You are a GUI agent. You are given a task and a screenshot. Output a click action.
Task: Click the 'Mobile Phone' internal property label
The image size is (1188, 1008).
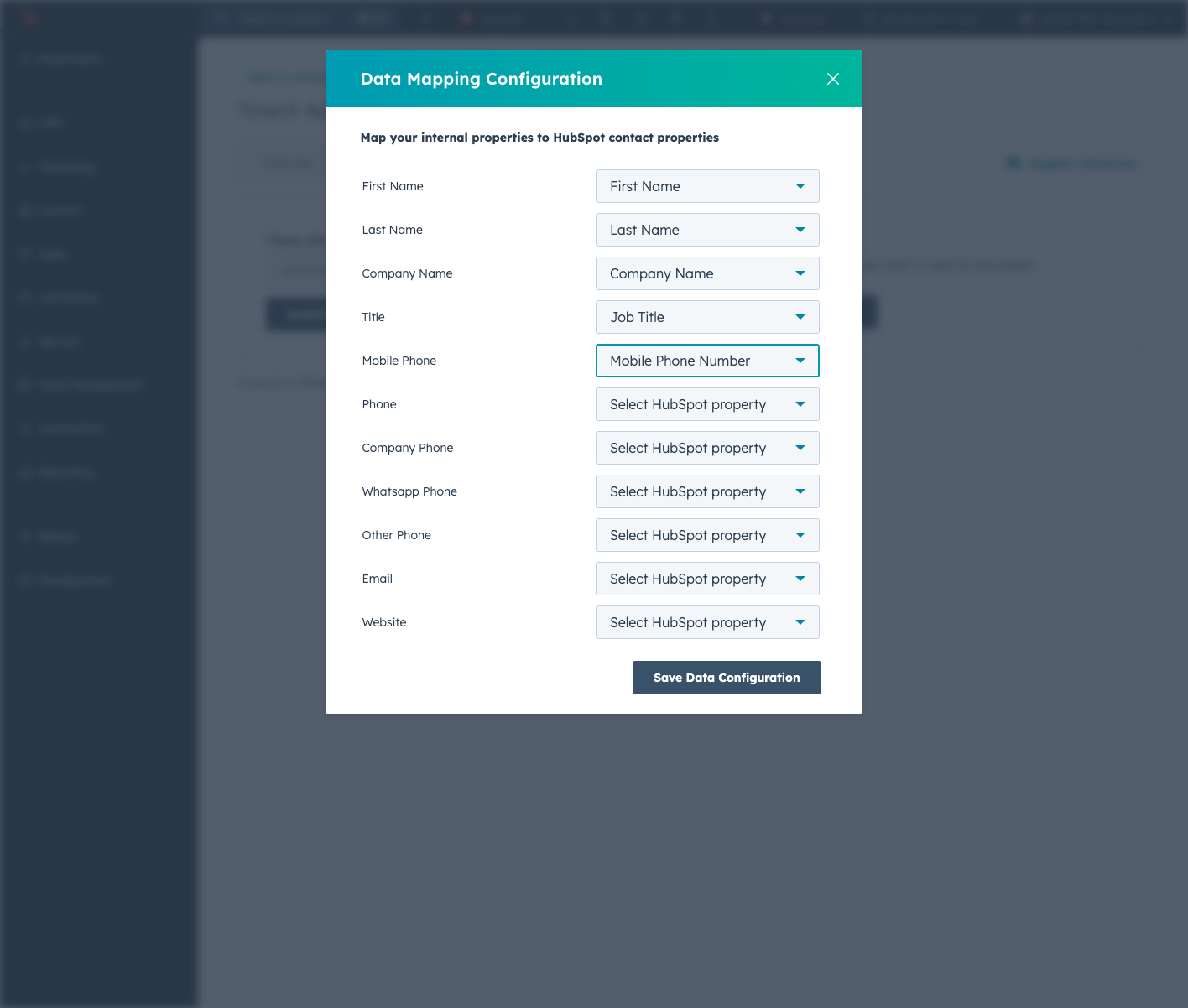click(399, 361)
